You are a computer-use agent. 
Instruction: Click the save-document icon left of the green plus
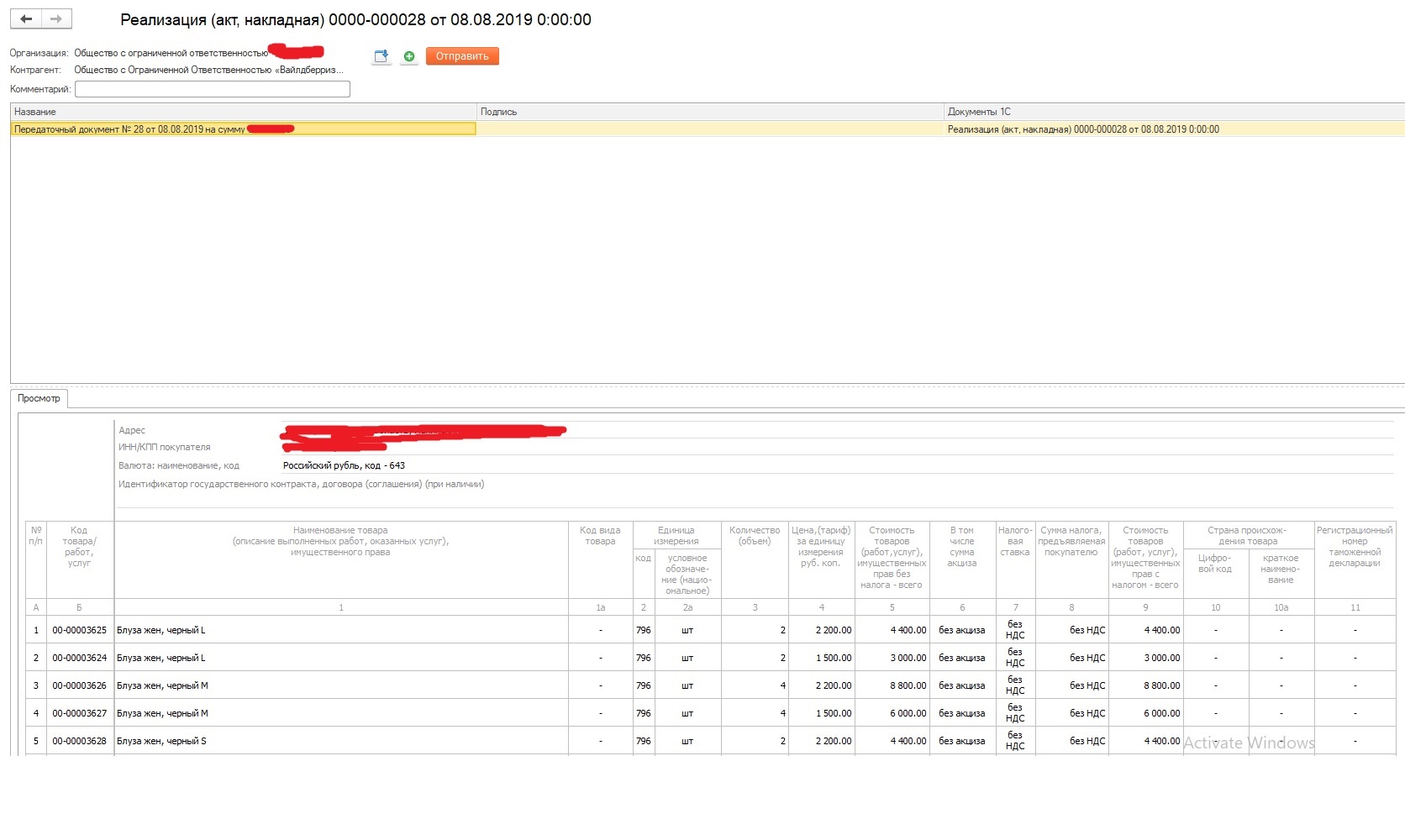(x=382, y=56)
